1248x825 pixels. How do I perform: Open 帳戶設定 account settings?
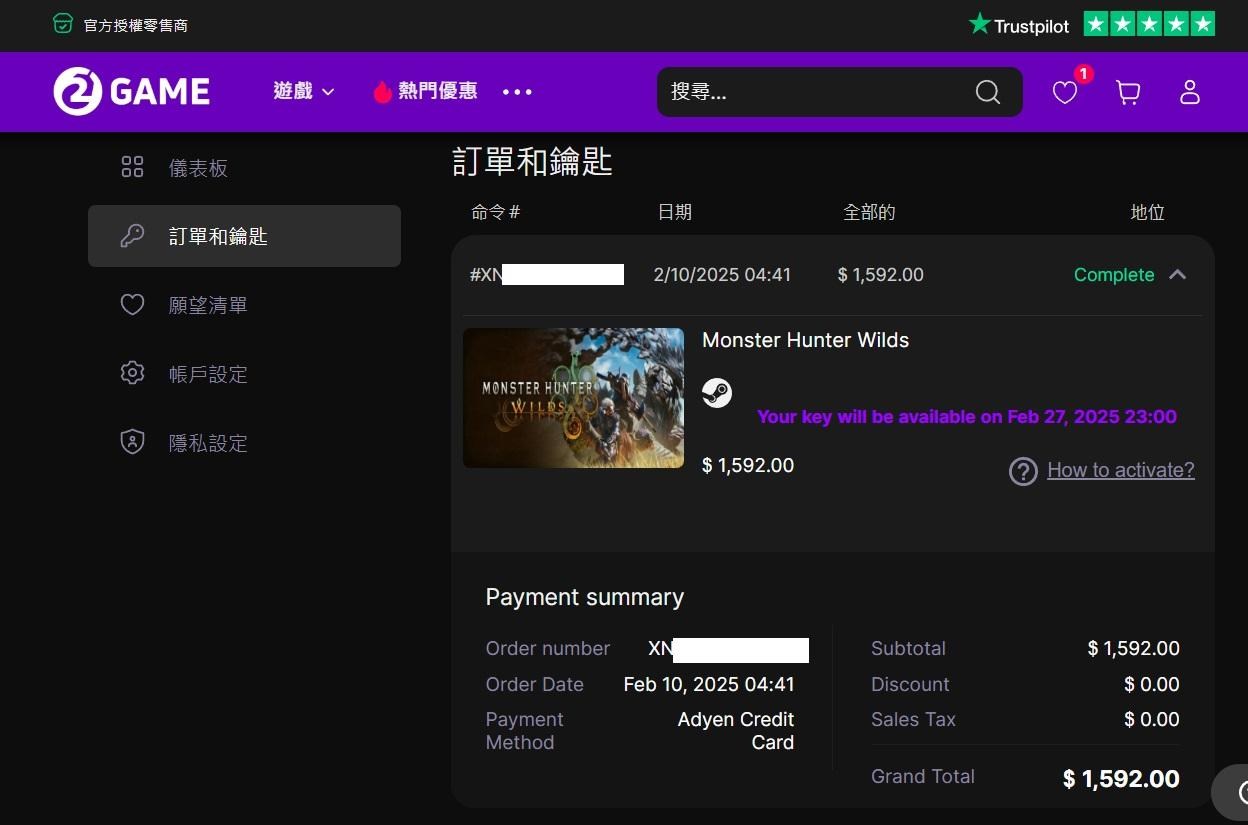point(208,374)
